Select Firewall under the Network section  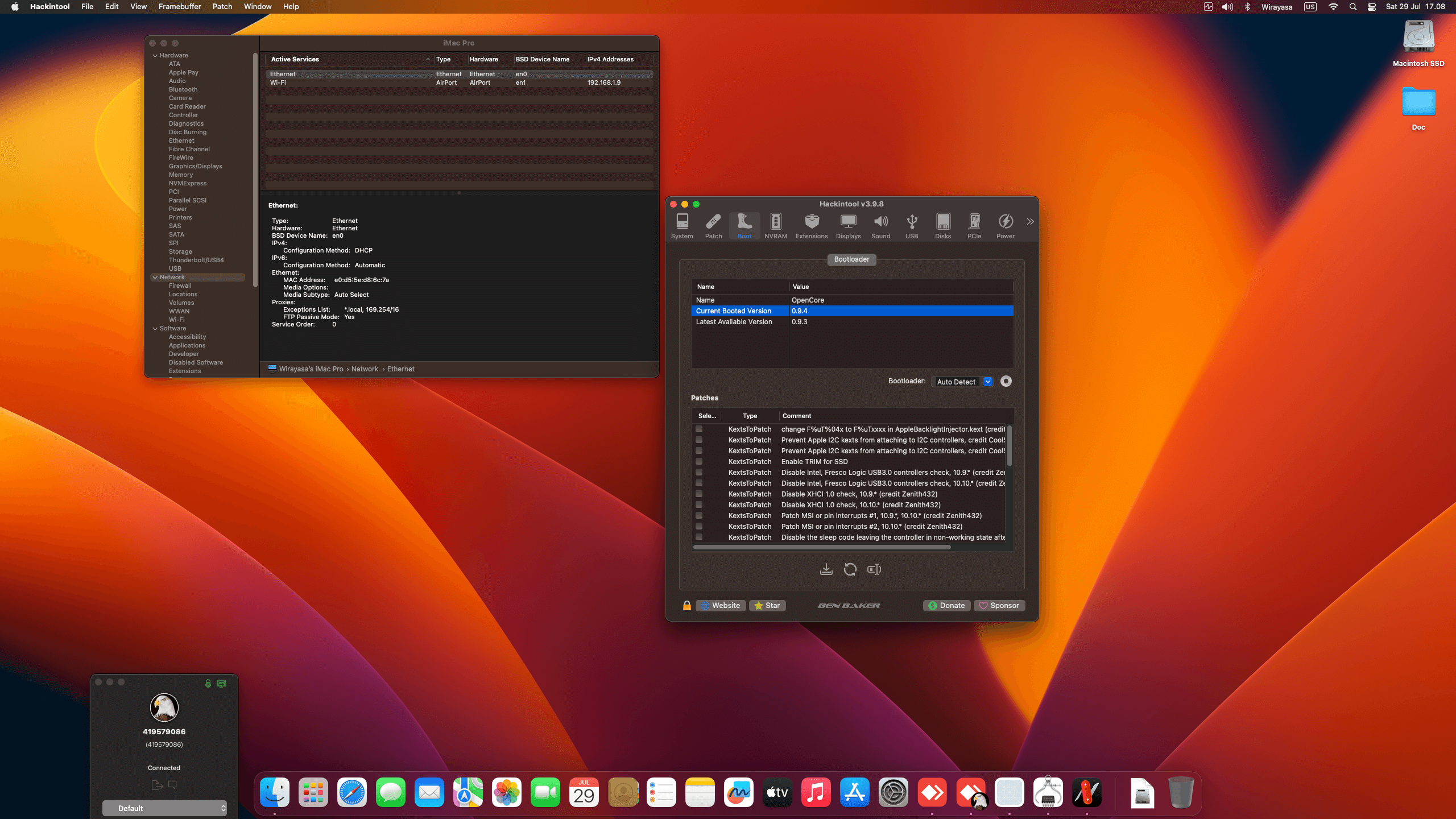pos(180,286)
